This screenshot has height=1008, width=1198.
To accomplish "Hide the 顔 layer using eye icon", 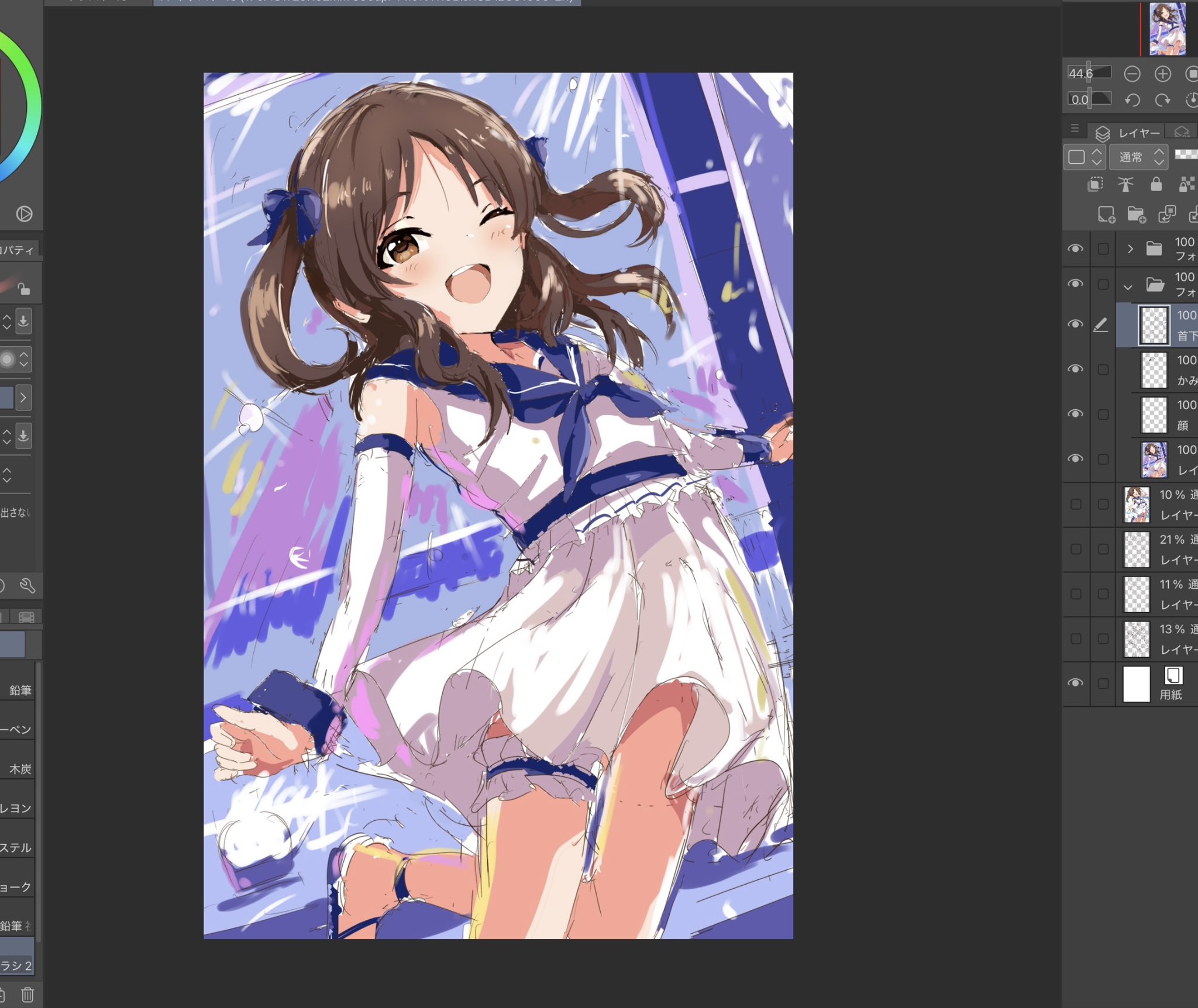I will pos(1075,414).
